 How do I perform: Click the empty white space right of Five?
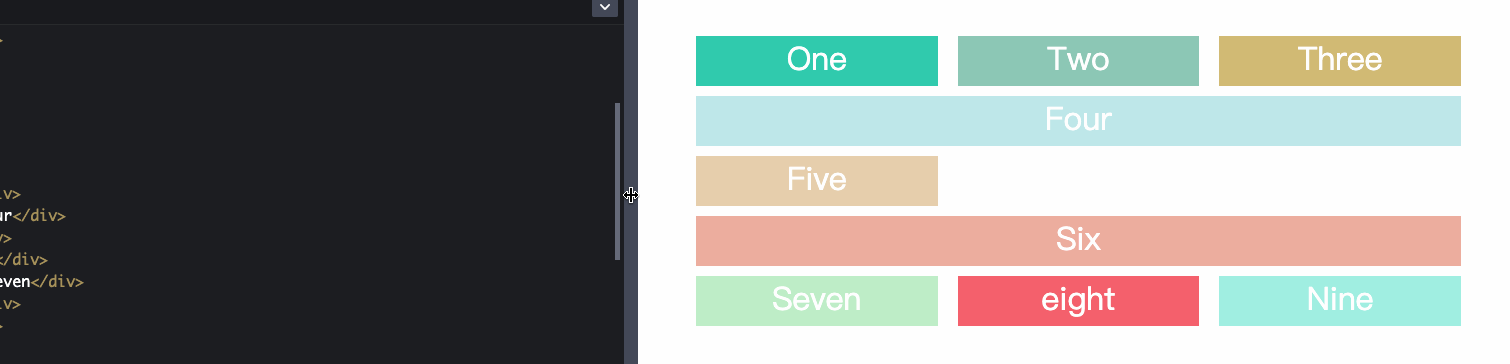[x=1199, y=181]
